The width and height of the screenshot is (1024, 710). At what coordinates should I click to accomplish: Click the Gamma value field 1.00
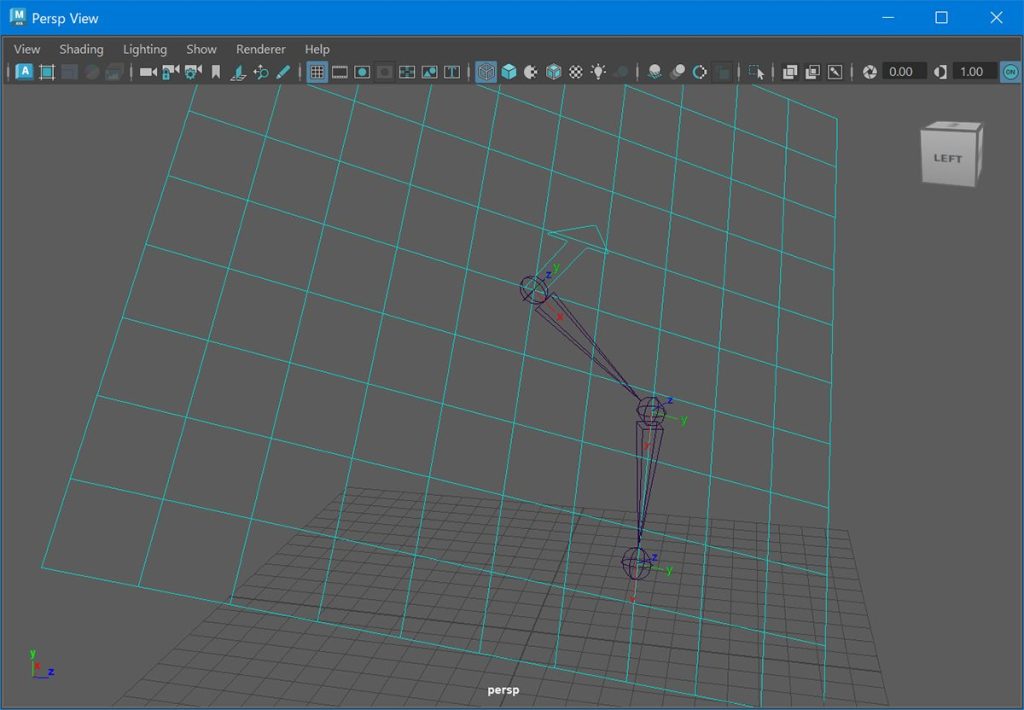tap(974, 71)
